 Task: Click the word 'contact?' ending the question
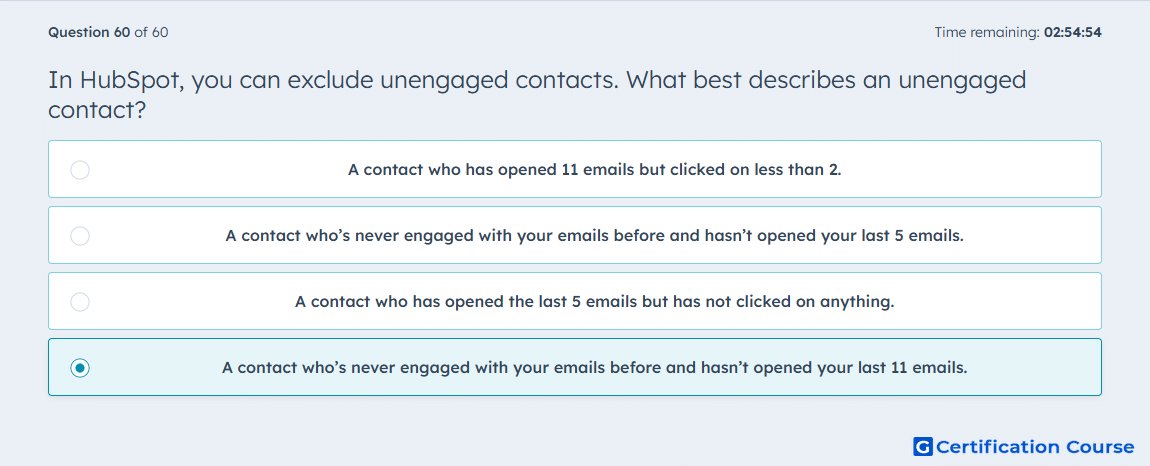pos(97,111)
